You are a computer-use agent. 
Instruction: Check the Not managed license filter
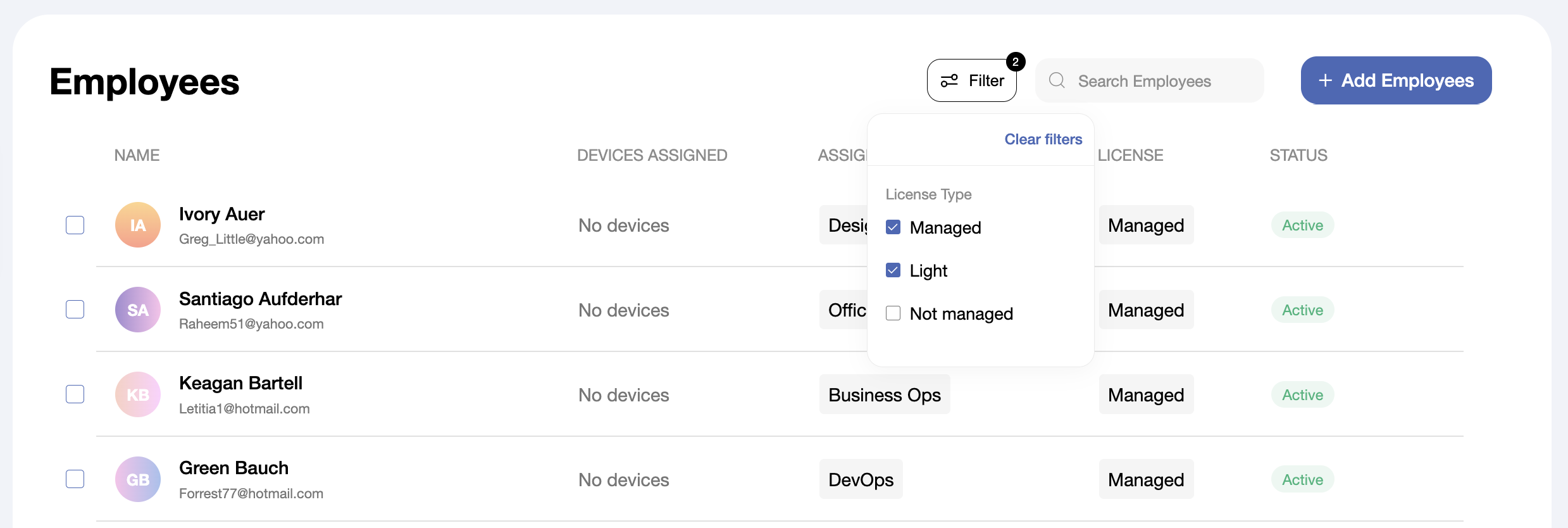(x=893, y=313)
